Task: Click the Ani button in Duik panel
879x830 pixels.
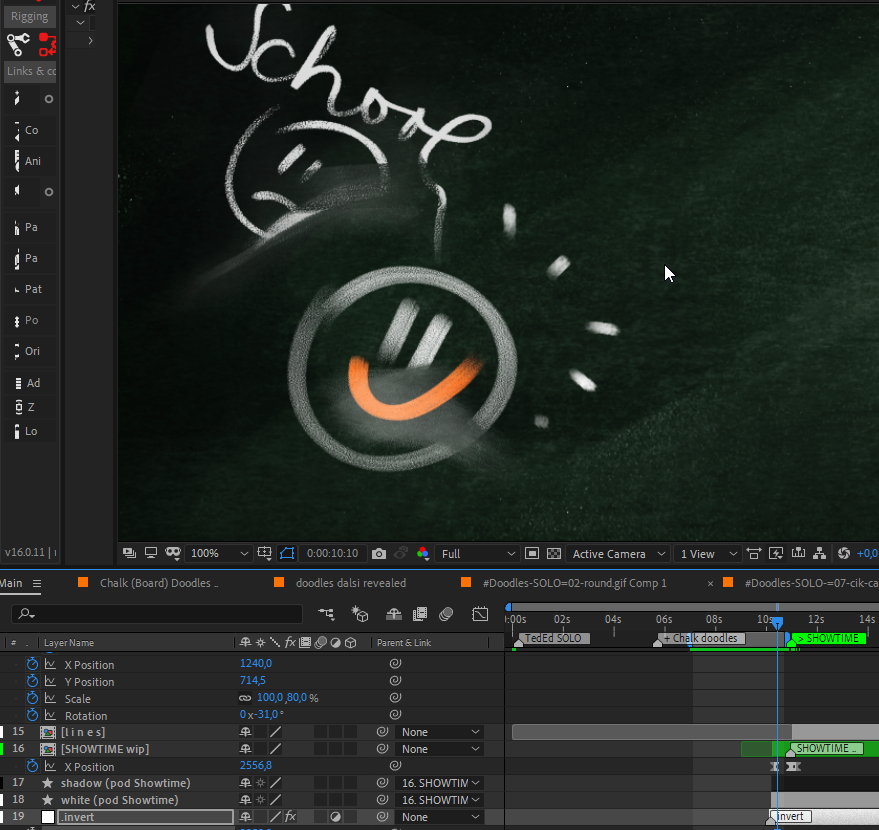Action: coord(30,161)
